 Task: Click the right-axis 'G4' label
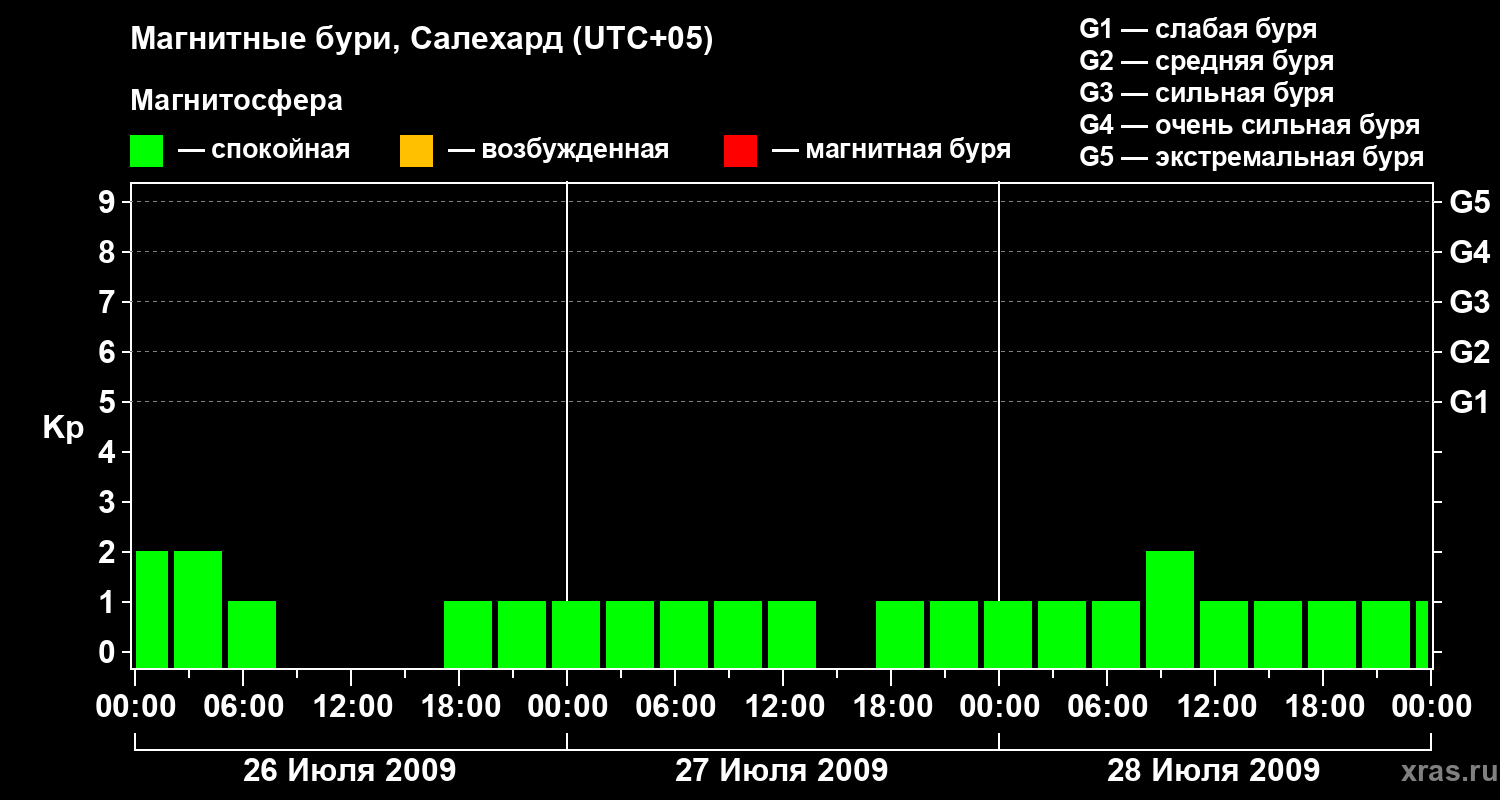tap(1470, 252)
